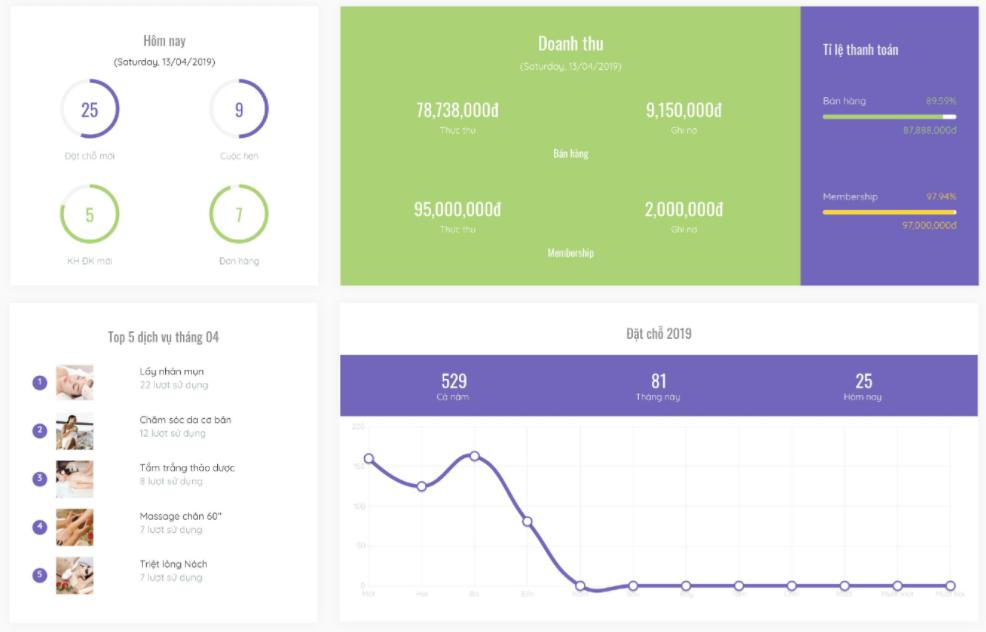
Task: Select the Cuộc hẹn circle showing 9
Action: [239, 109]
